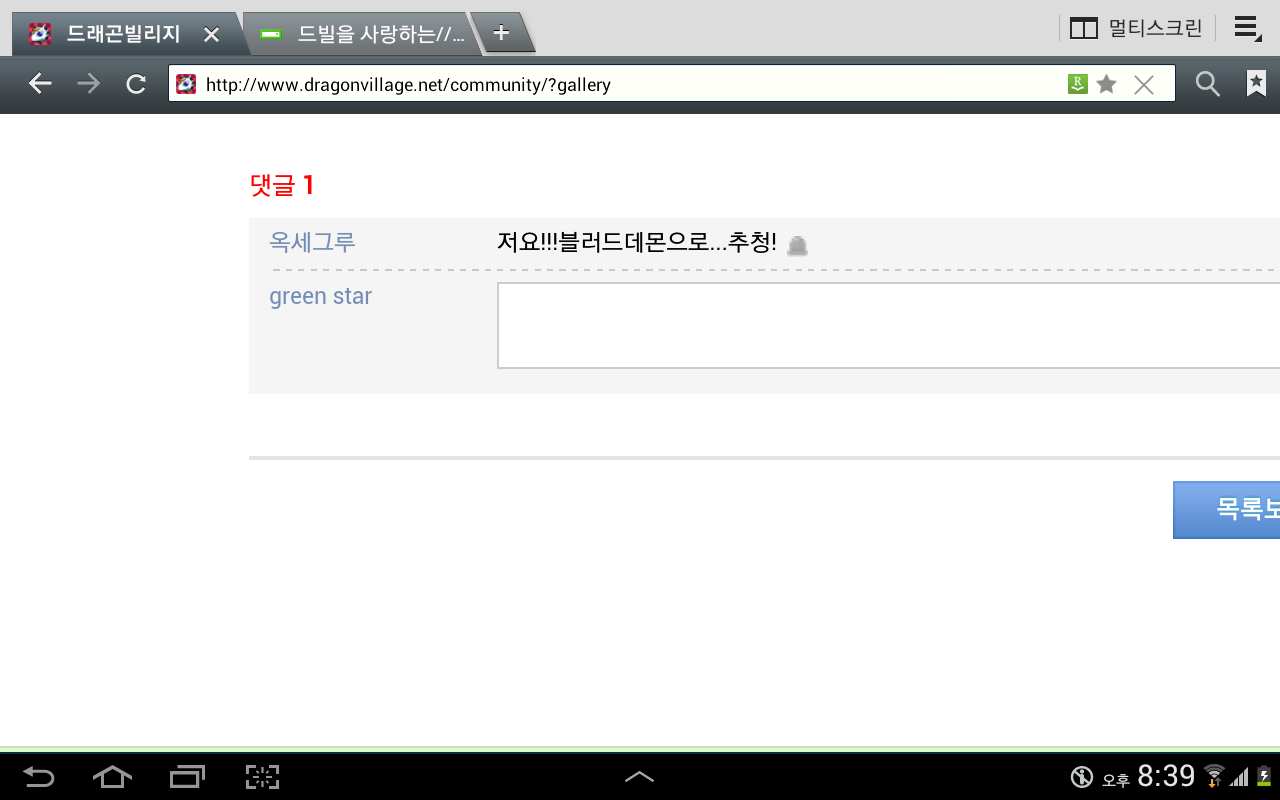Open the 옥세그루 user profile link
Viewport: 1280px width, 800px height.
(x=312, y=242)
